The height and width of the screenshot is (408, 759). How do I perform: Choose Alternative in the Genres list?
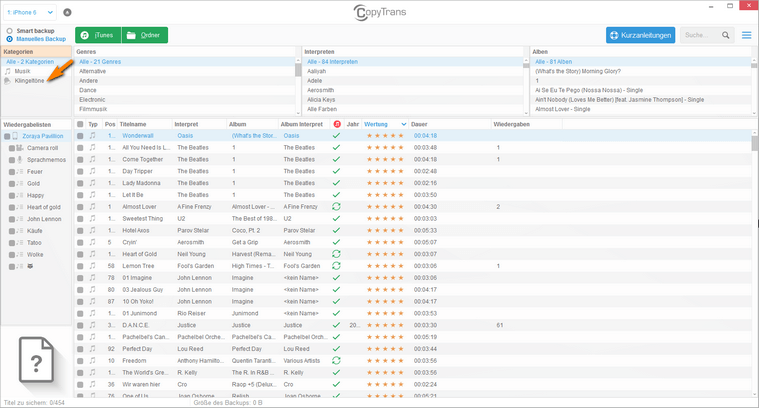[x=92, y=71]
